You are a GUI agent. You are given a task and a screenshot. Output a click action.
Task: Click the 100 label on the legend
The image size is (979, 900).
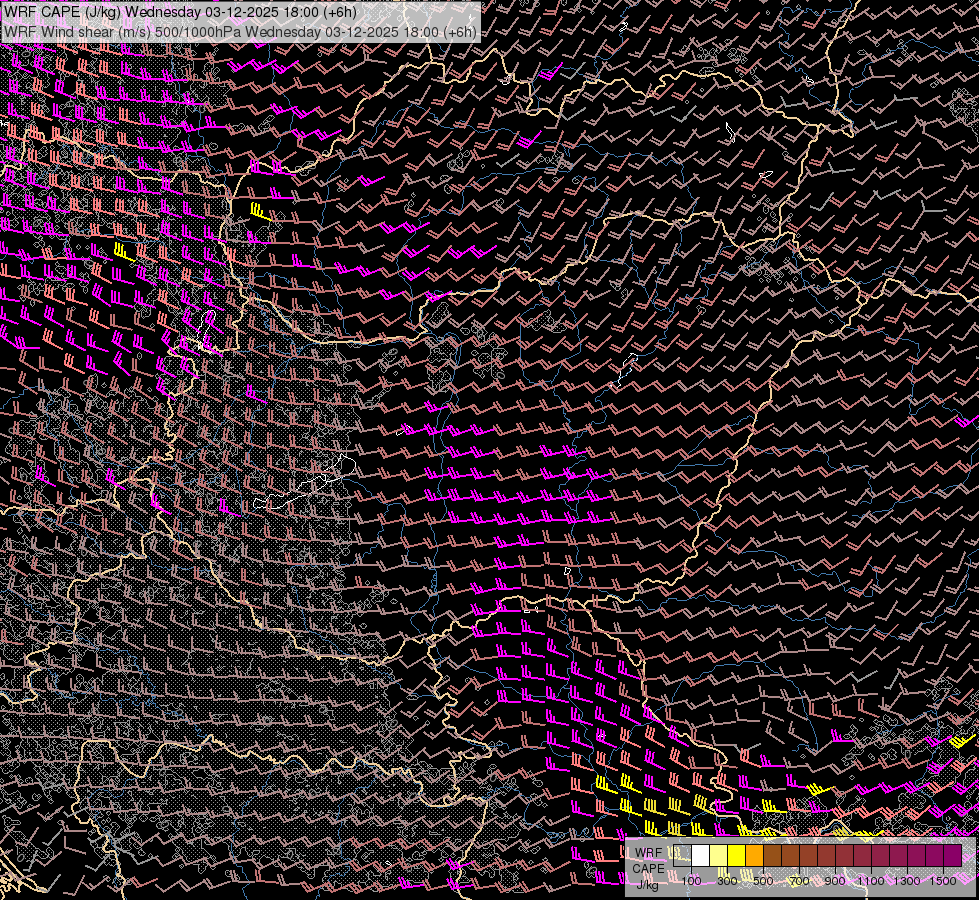point(691,881)
